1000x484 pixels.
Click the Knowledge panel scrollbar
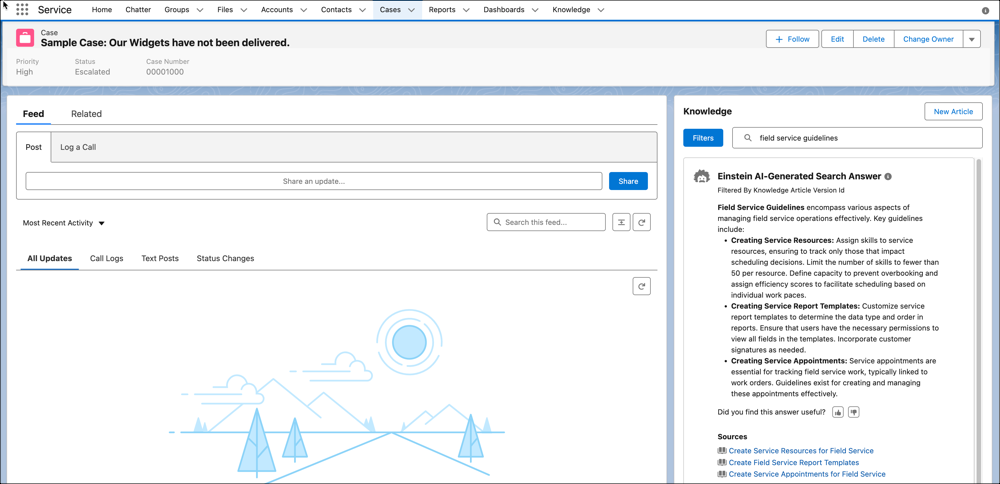pos(979,319)
